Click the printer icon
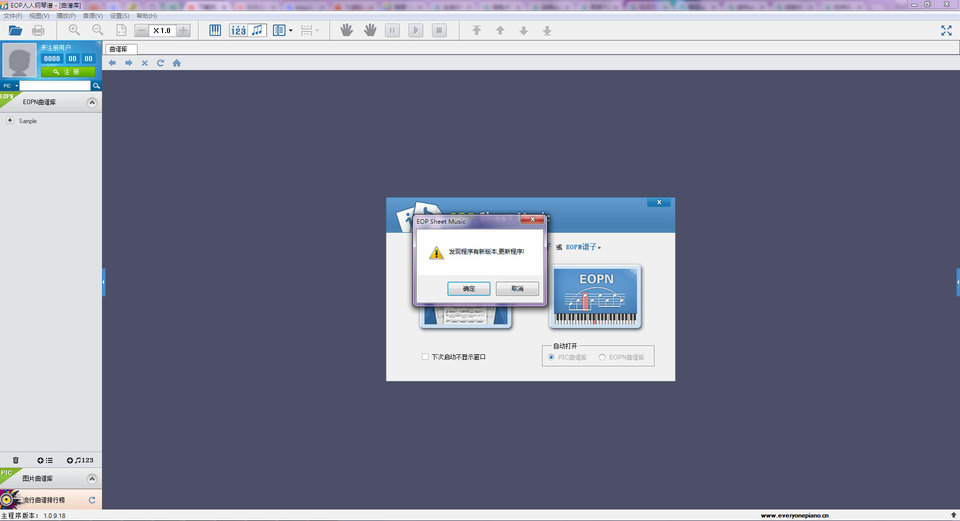 [38, 31]
